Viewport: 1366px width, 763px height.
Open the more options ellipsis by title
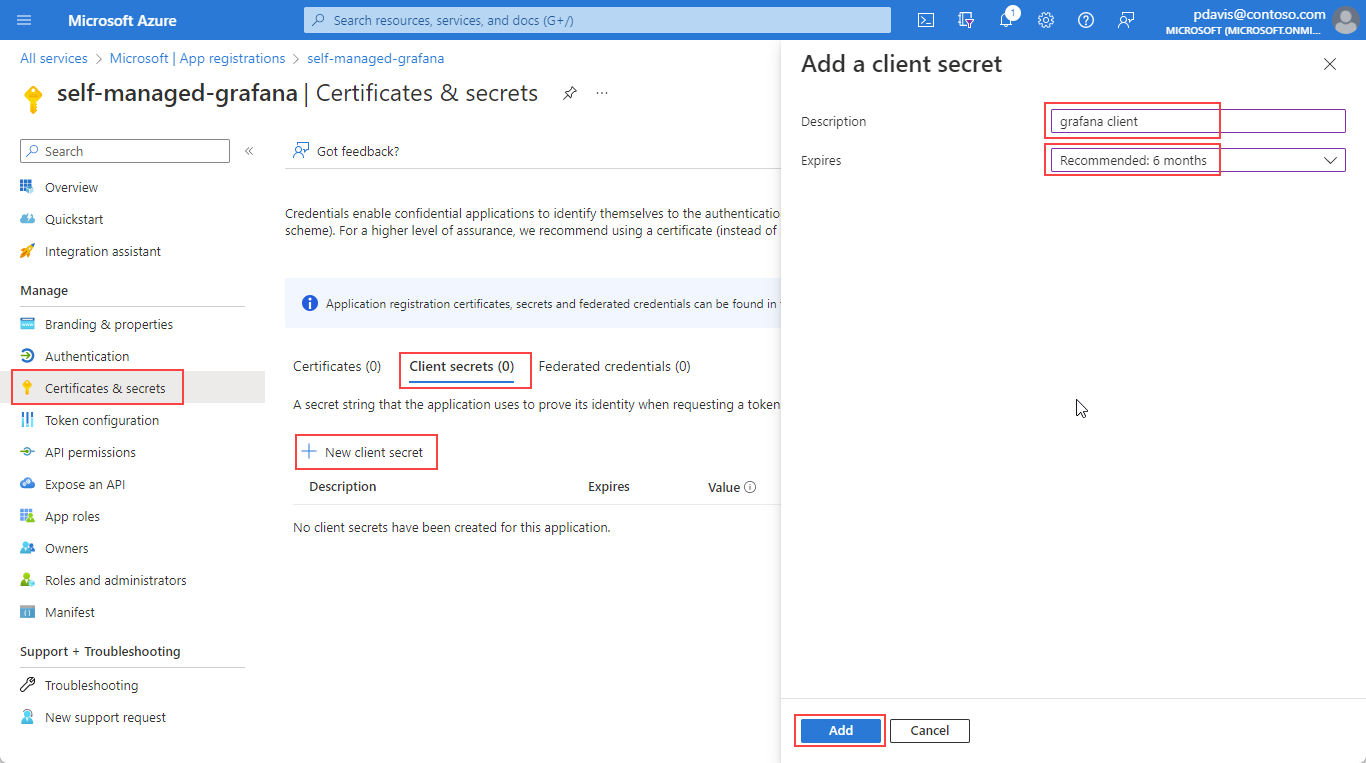[602, 93]
